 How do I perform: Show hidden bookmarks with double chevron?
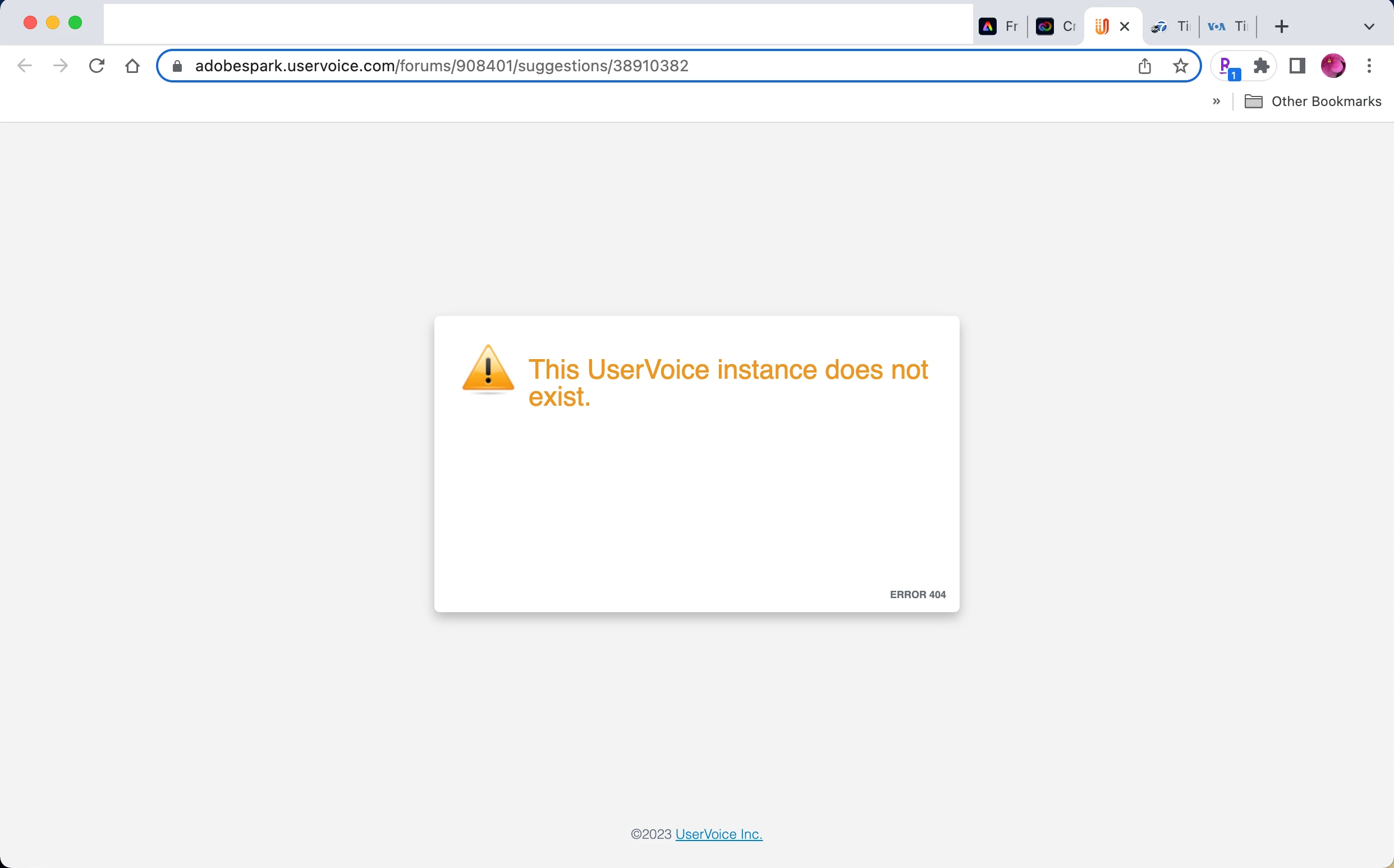[x=1216, y=102]
